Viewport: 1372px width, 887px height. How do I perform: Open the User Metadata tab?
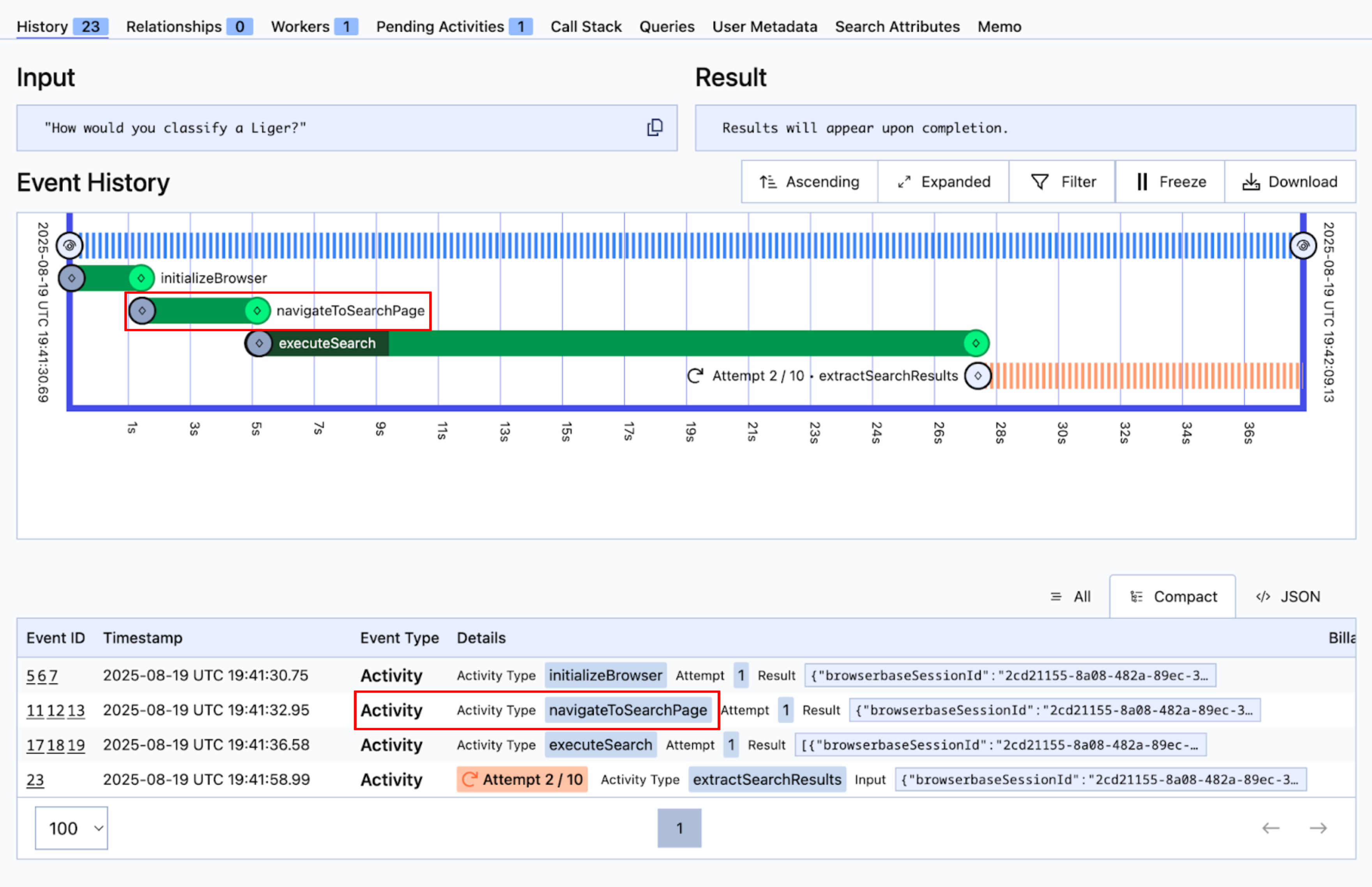click(764, 27)
